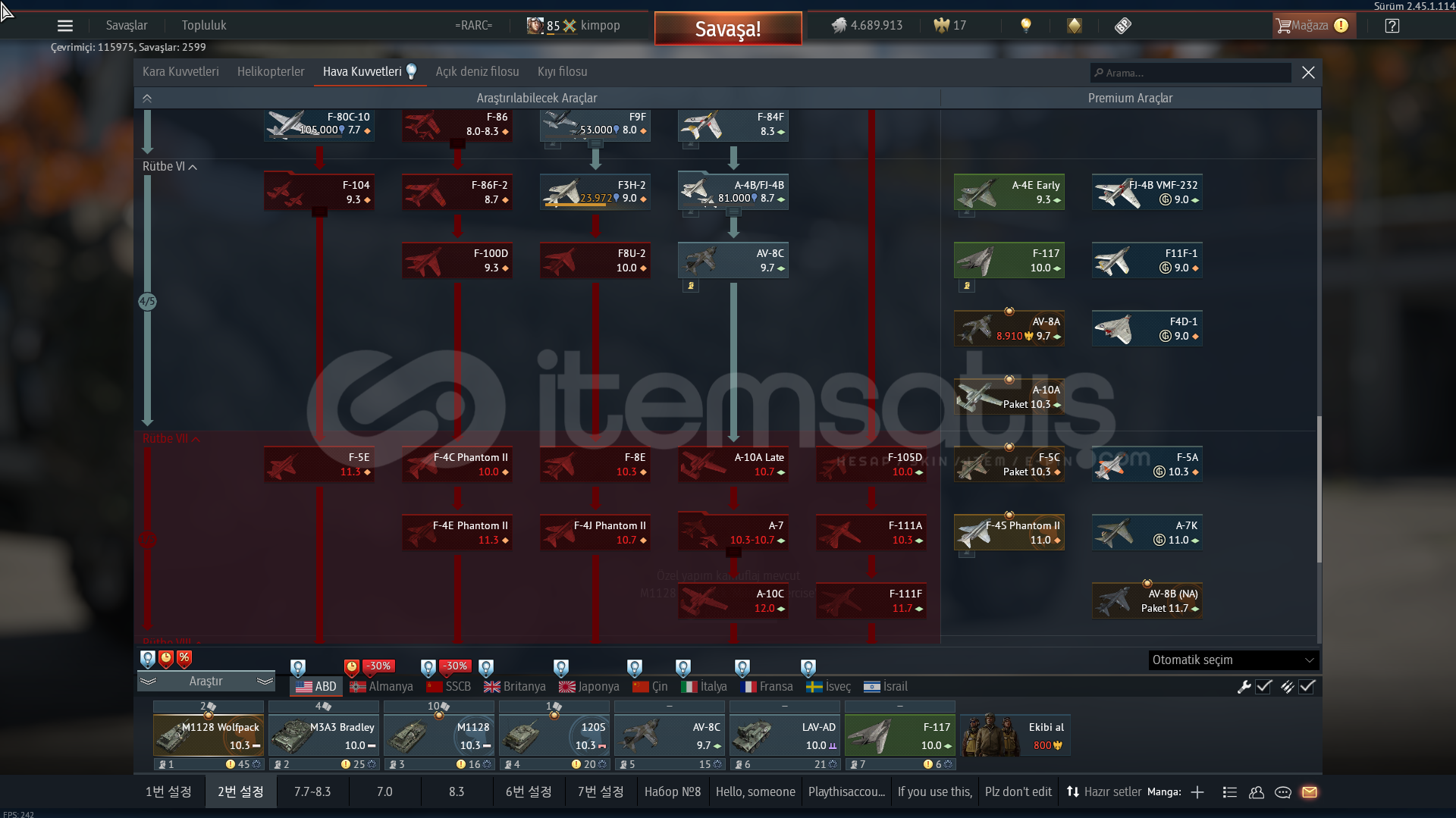
Task: Click the ammo refill stripes icon
Action: click(x=1287, y=687)
